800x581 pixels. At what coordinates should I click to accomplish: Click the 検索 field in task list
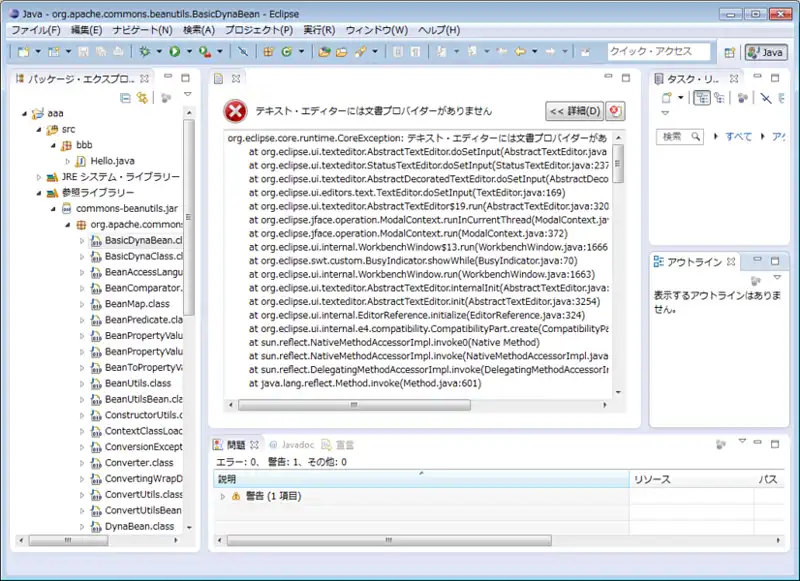[680, 136]
